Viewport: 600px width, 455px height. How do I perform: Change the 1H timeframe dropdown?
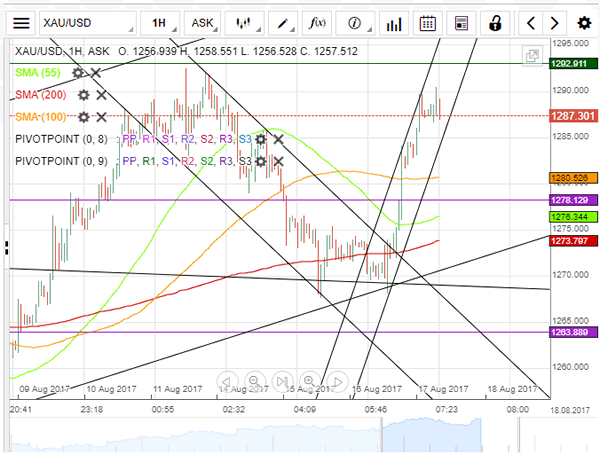click(160, 23)
